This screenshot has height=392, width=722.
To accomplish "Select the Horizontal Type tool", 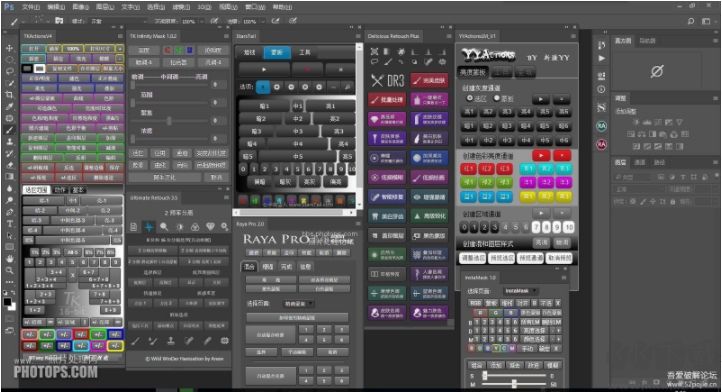I will pyautogui.click(x=9, y=224).
